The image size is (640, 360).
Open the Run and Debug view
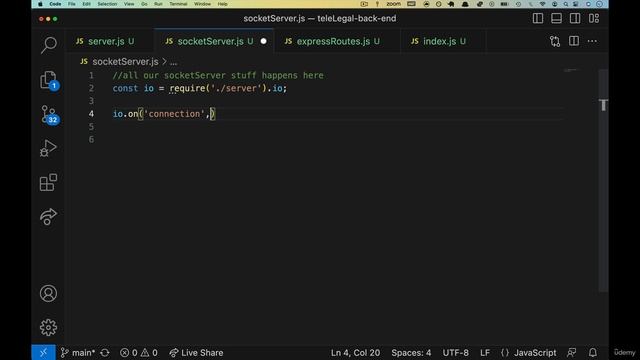point(48,148)
